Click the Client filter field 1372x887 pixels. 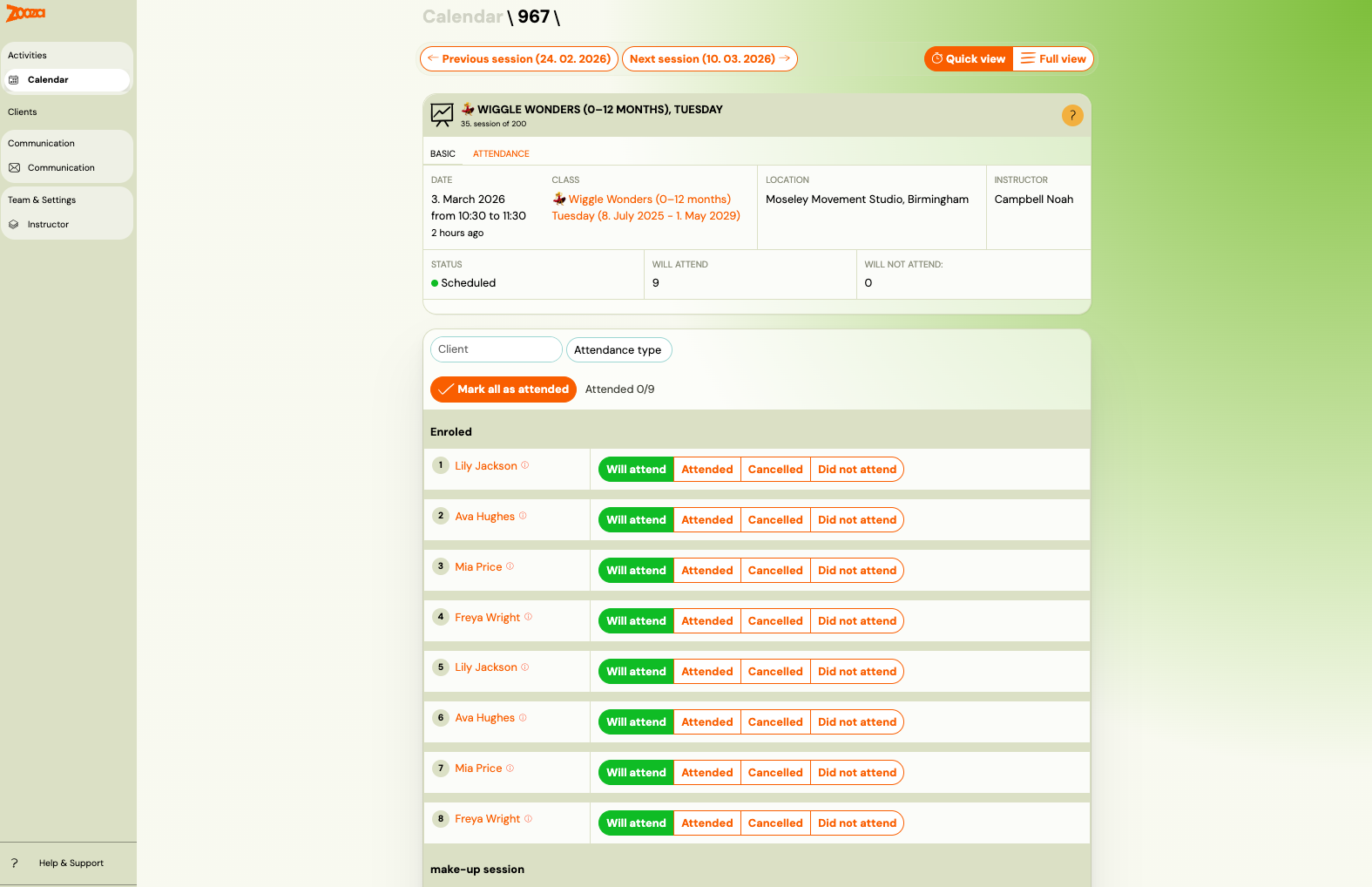(497, 349)
